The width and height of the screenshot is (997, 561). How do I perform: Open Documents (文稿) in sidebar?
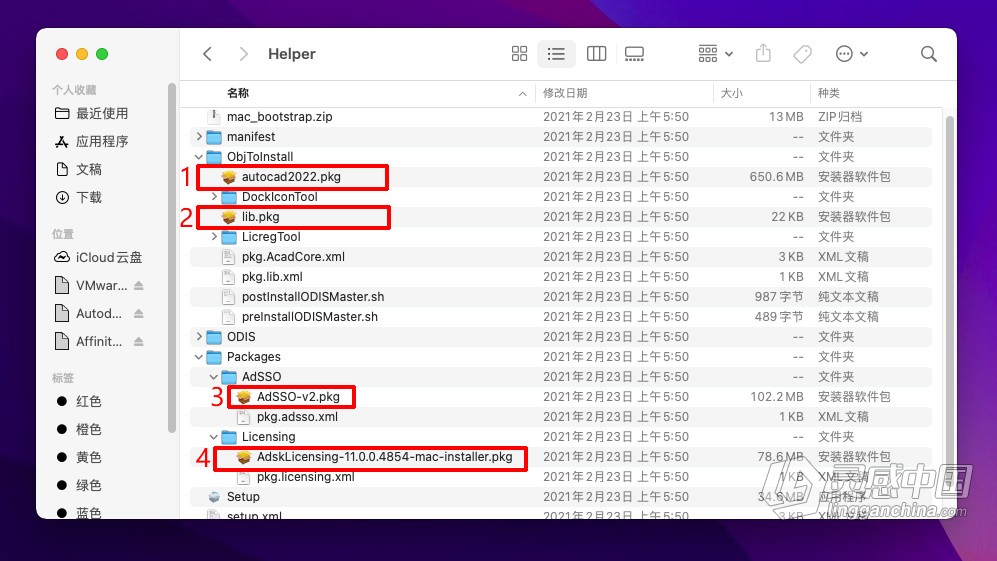(79, 169)
